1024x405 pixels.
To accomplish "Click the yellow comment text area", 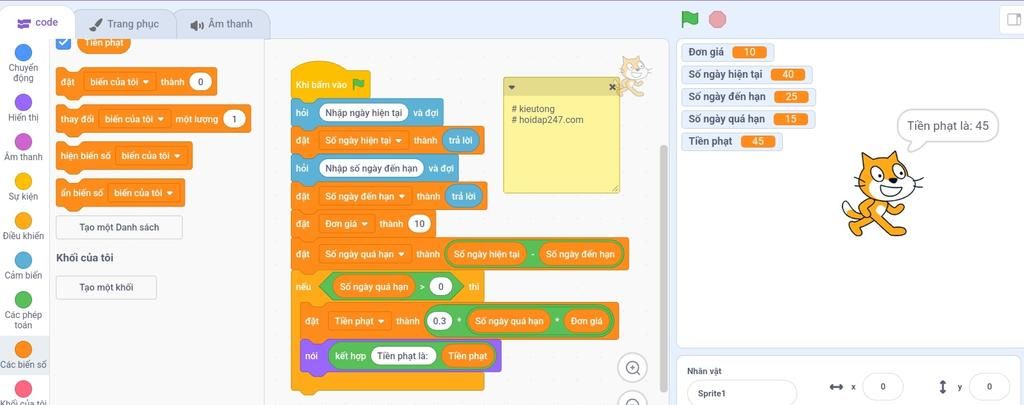I will (x=561, y=144).
